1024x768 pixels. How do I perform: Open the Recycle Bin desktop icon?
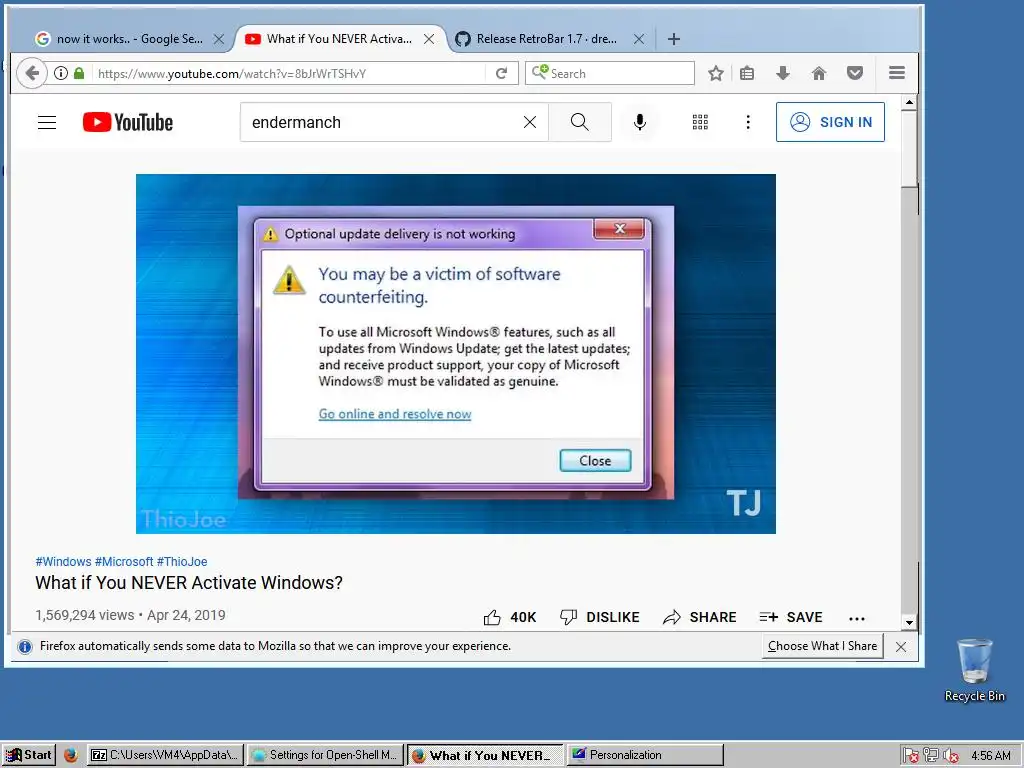pyautogui.click(x=974, y=670)
